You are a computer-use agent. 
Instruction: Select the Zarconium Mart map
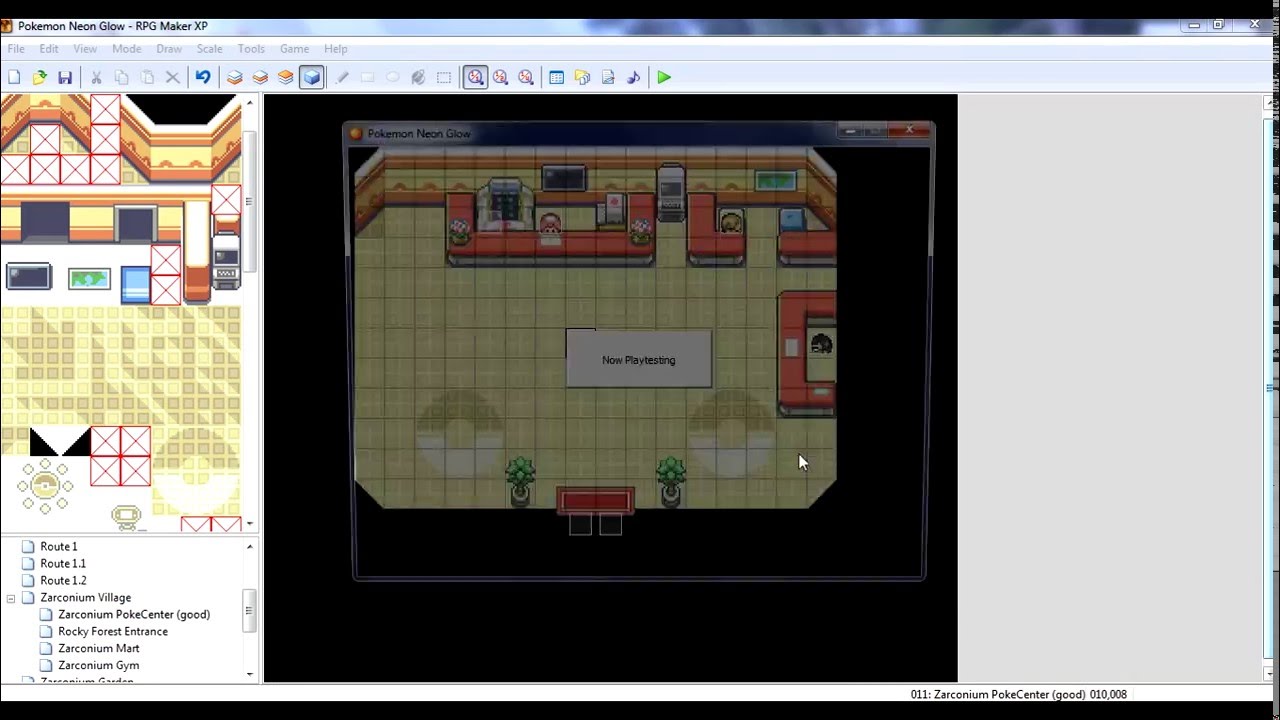(98, 649)
